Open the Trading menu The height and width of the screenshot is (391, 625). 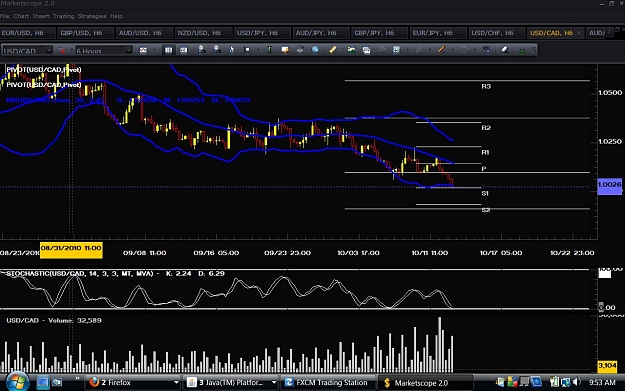point(63,16)
